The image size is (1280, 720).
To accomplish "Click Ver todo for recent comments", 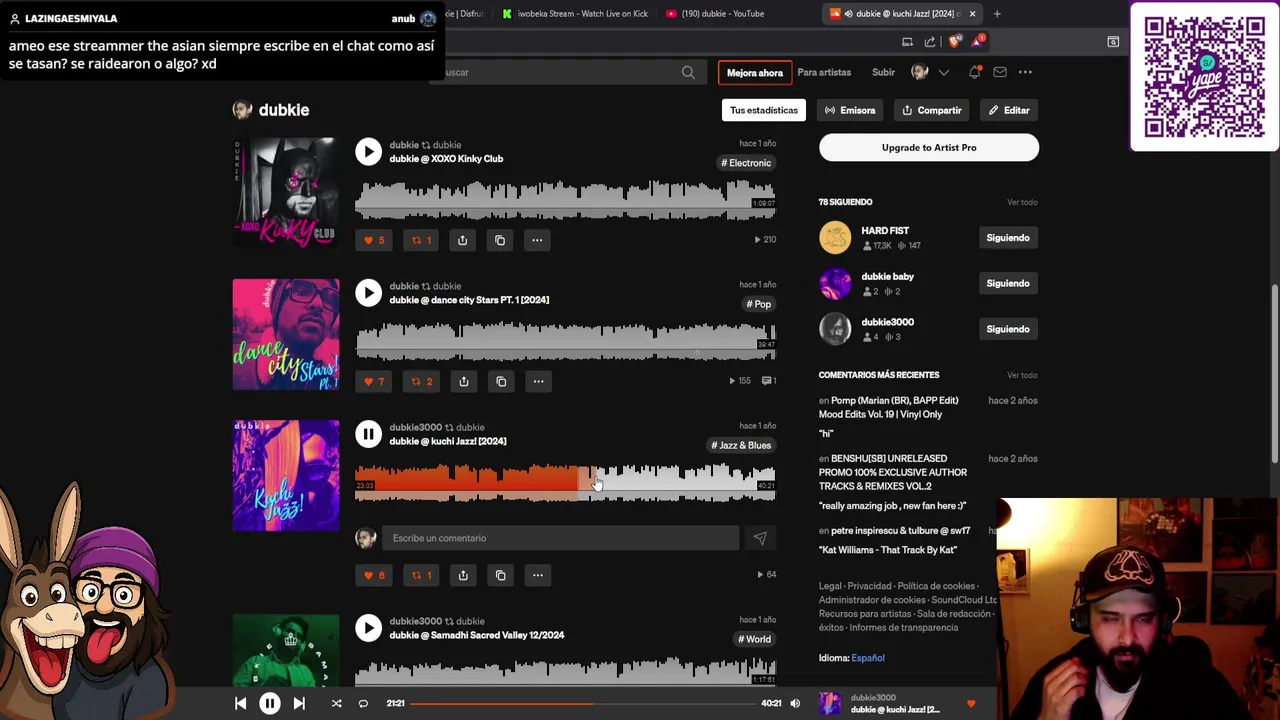I will [1022, 375].
